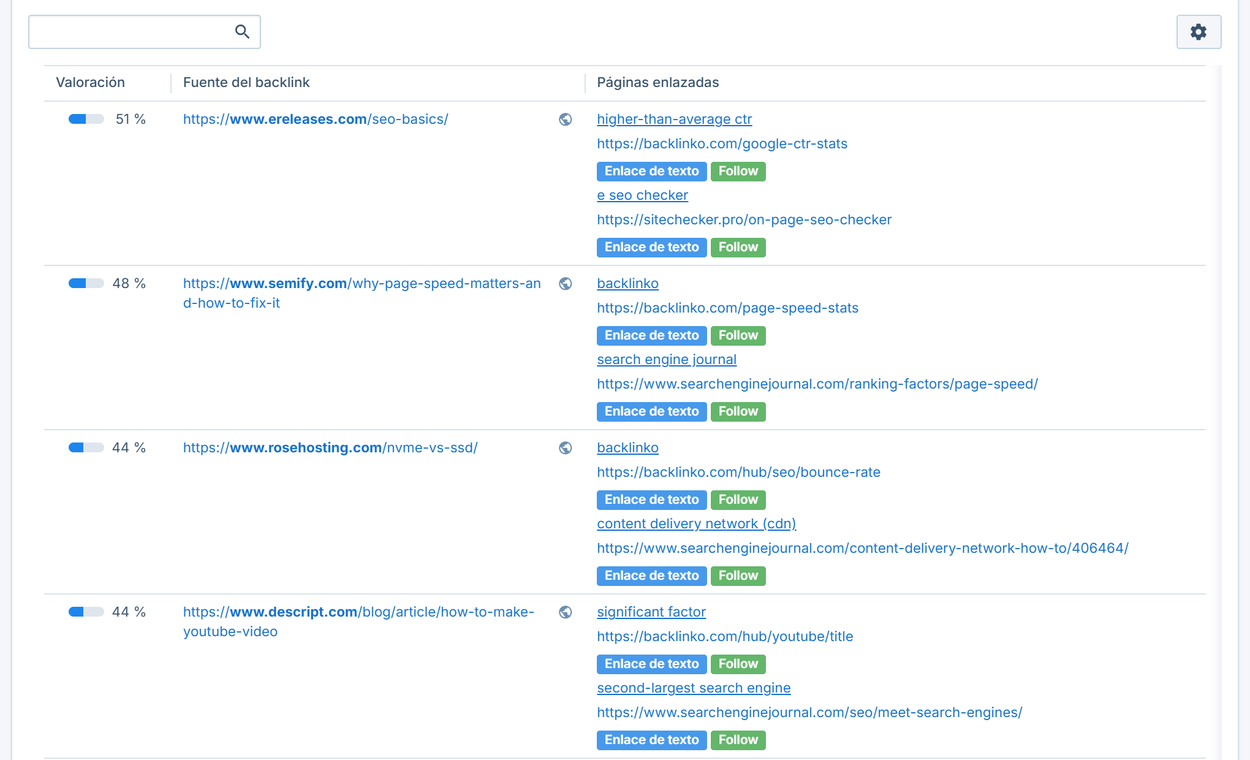Click the 51 % rating bar
Viewport: 1250px width, 760px height.
(86, 119)
